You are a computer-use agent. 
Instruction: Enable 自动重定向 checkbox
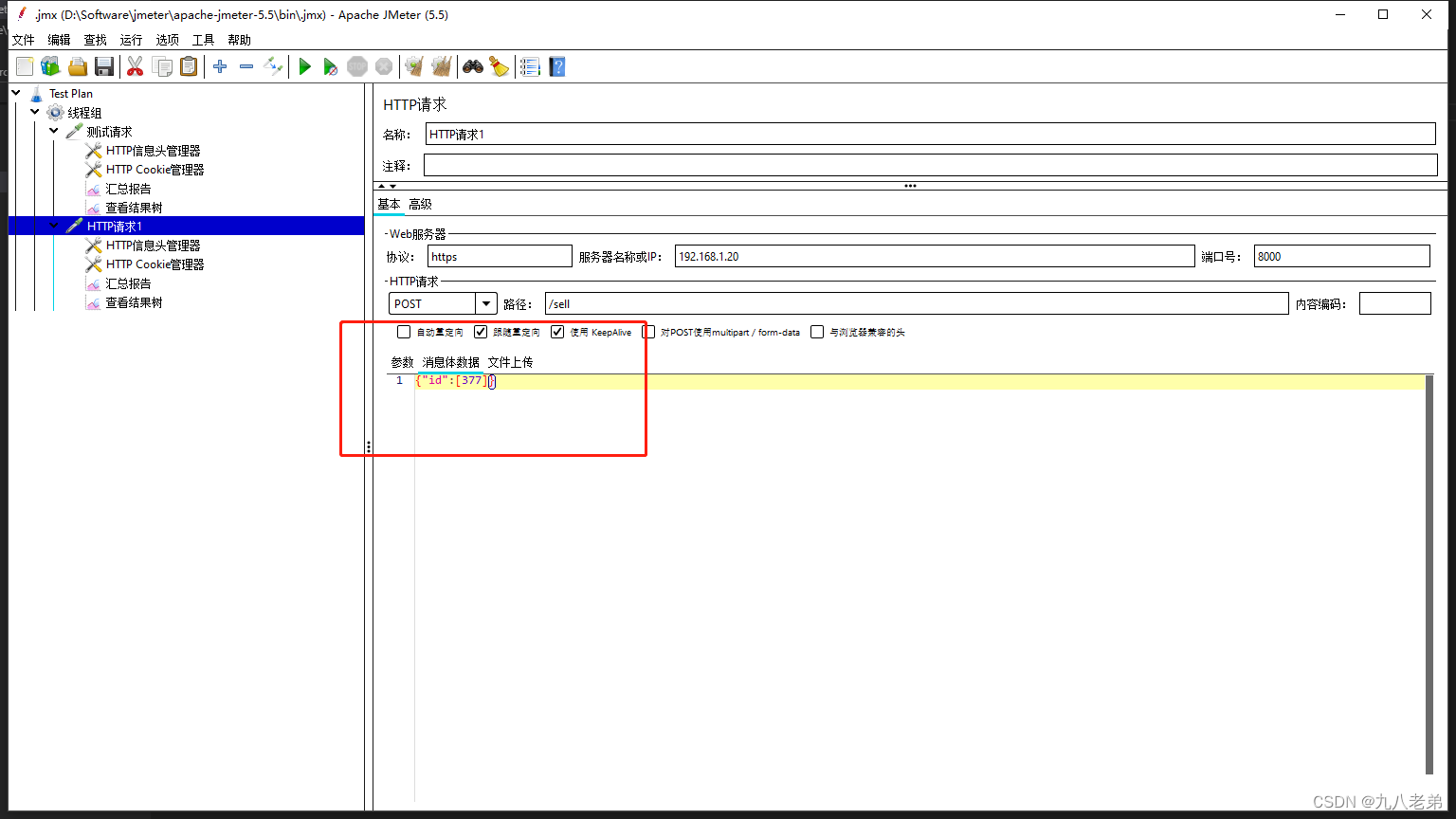tap(404, 332)
